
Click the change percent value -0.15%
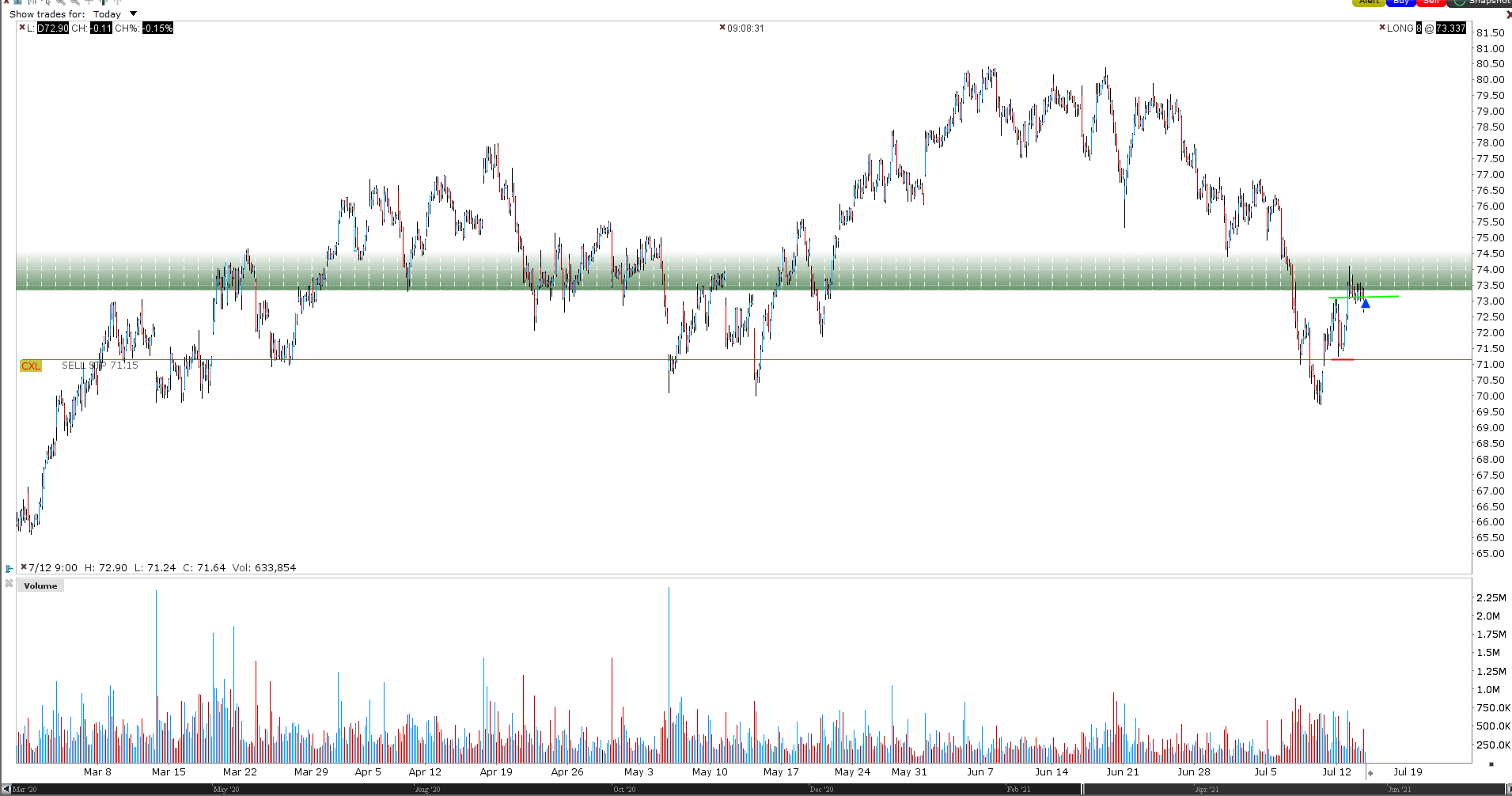157,28
